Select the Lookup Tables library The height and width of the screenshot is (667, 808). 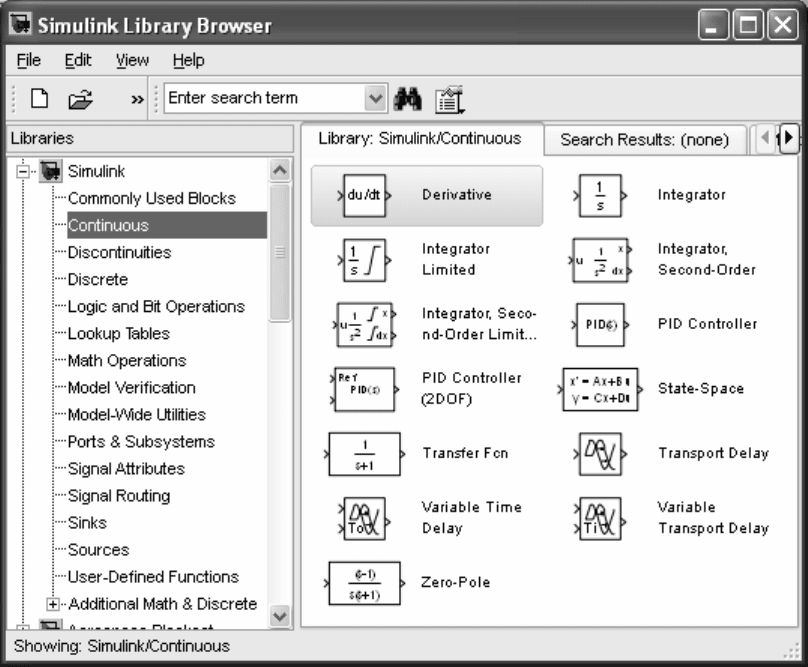(119, 334)
